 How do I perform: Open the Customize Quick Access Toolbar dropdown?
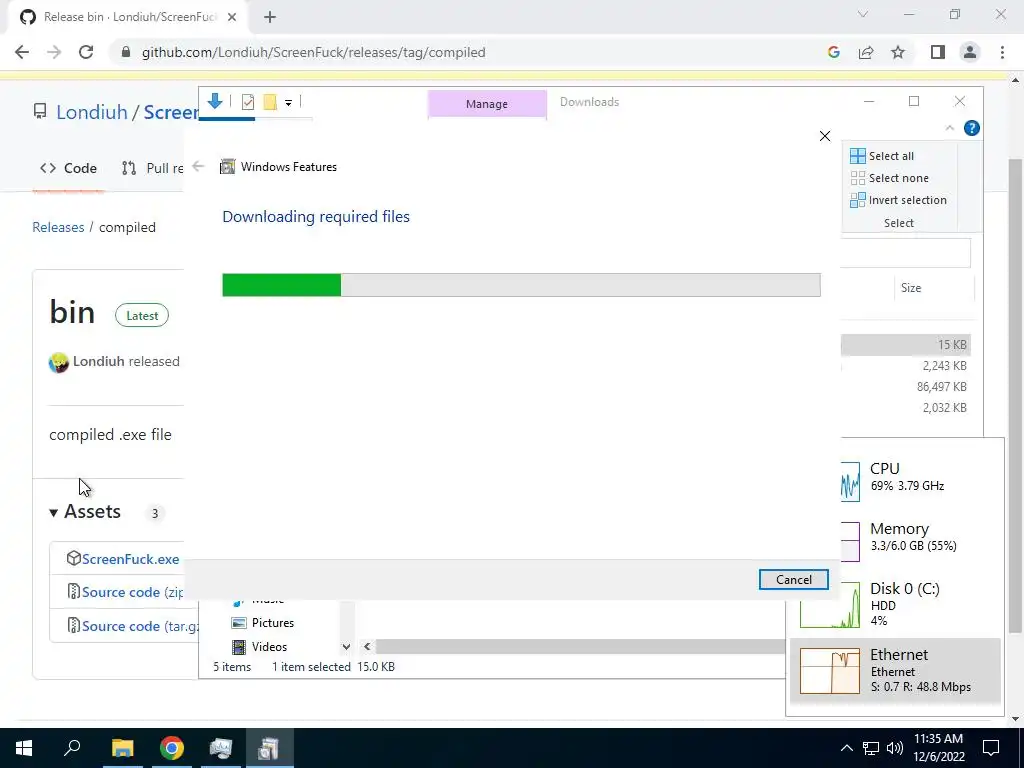pos(288,103)
